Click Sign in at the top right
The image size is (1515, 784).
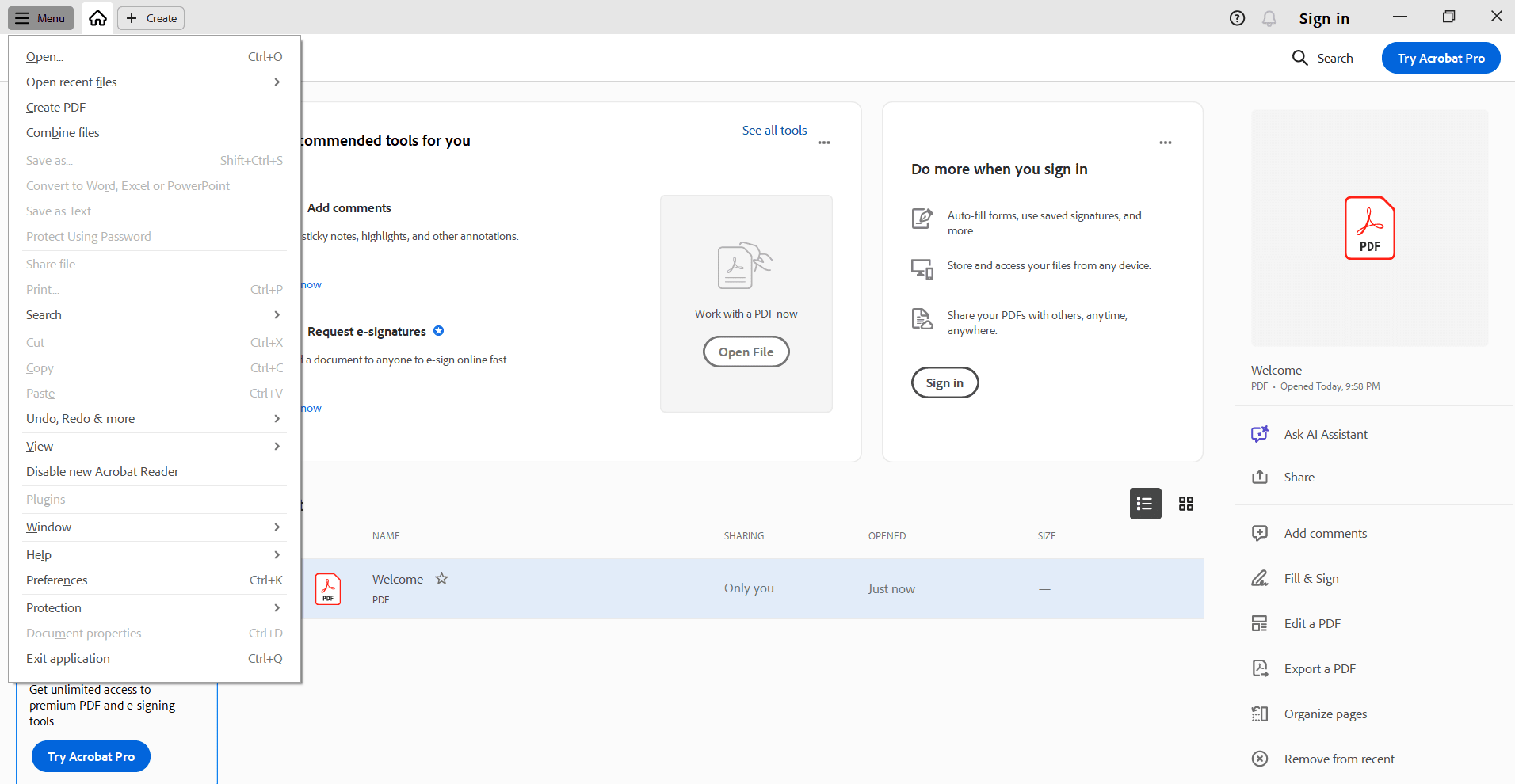point(1324,18)
